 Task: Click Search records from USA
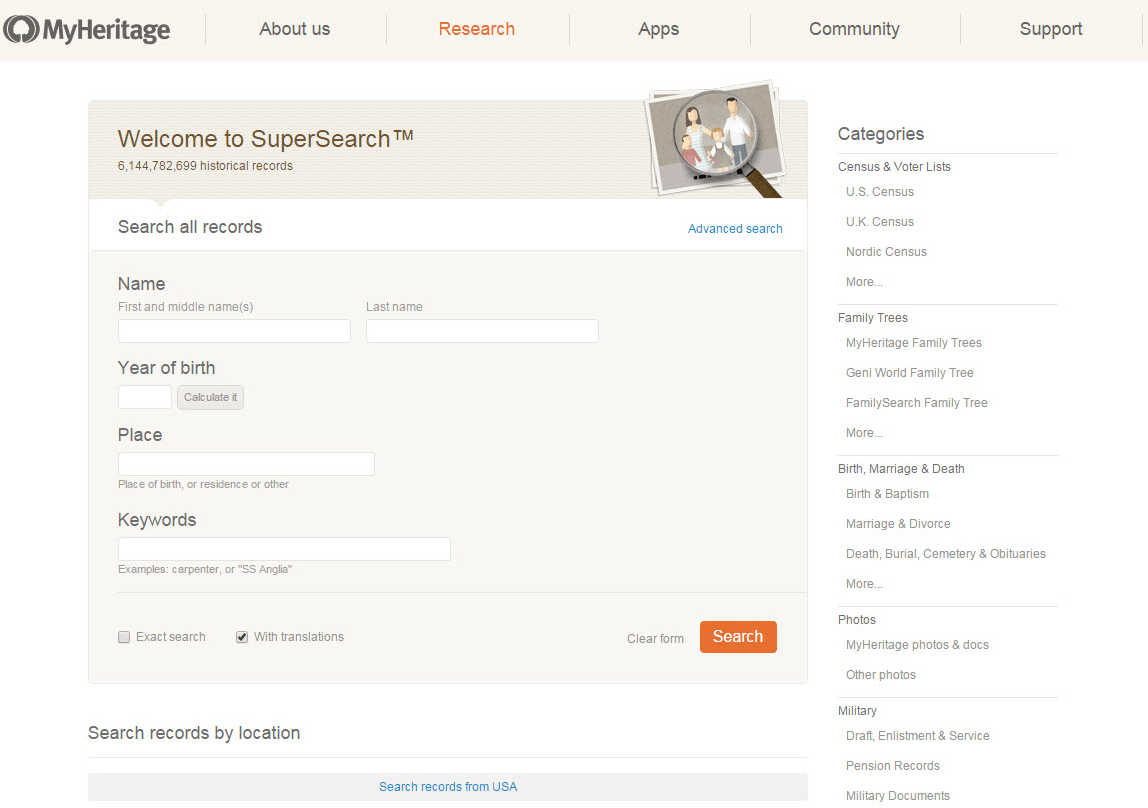tap(447, 787)
